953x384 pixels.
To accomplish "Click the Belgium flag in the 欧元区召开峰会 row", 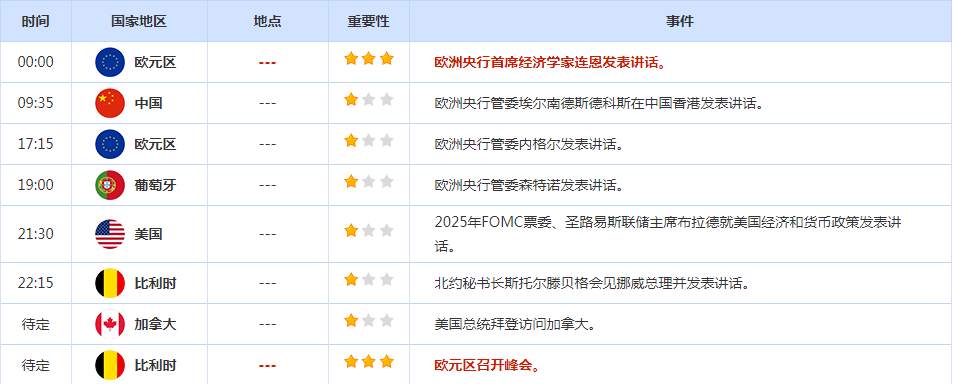I will pyautogui.click(x=110, y=366).
